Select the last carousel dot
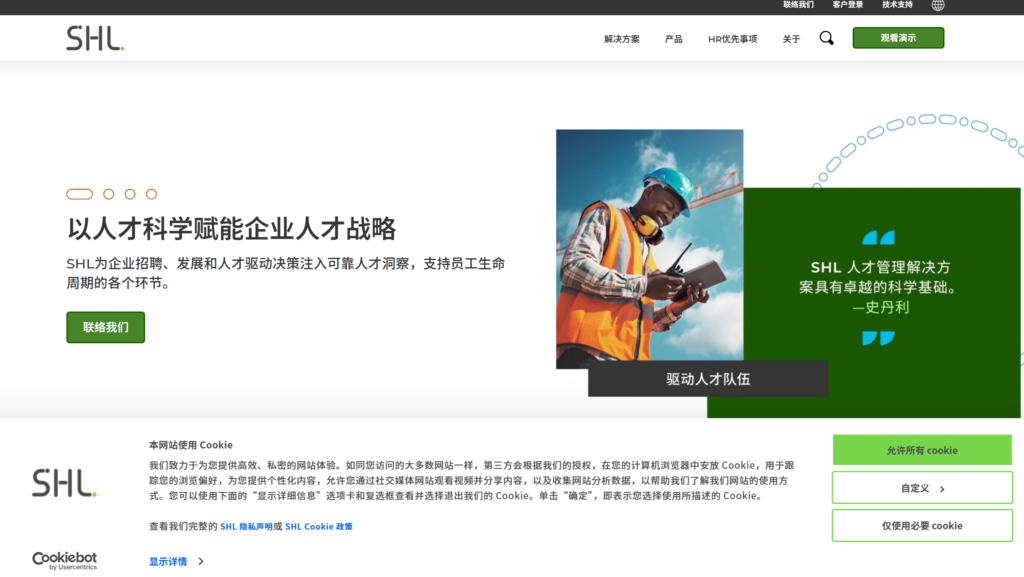Image resolution: width=1024 pixels, height=577 pixels. tap(150, 193)
